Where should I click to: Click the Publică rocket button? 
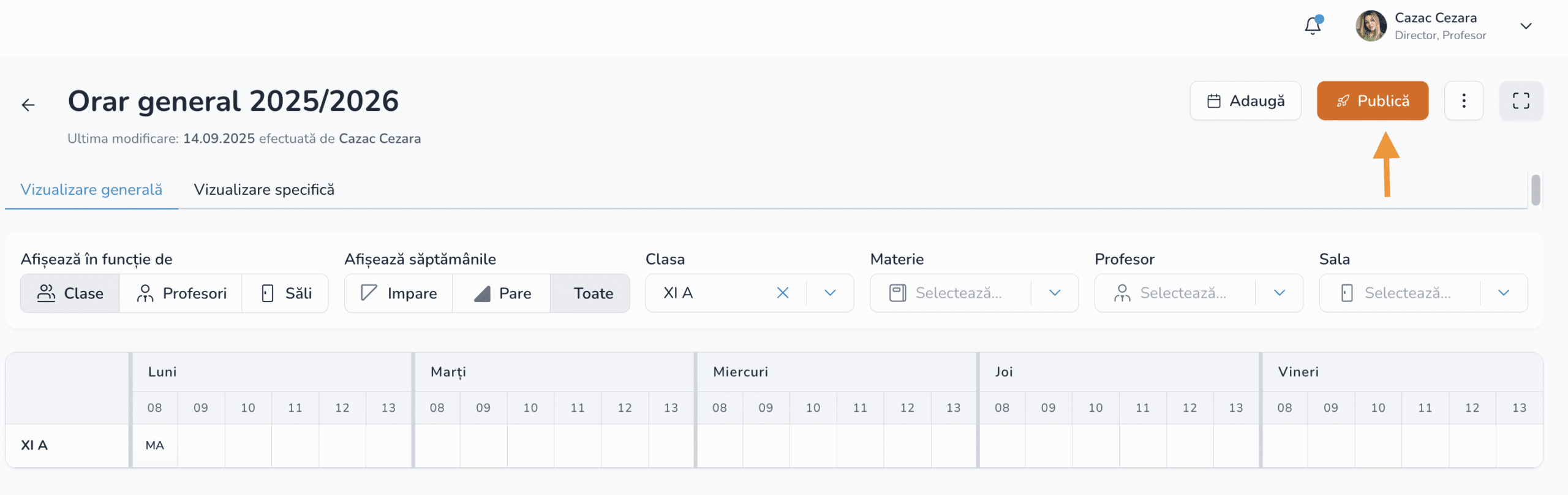(x=1372, y=100)
